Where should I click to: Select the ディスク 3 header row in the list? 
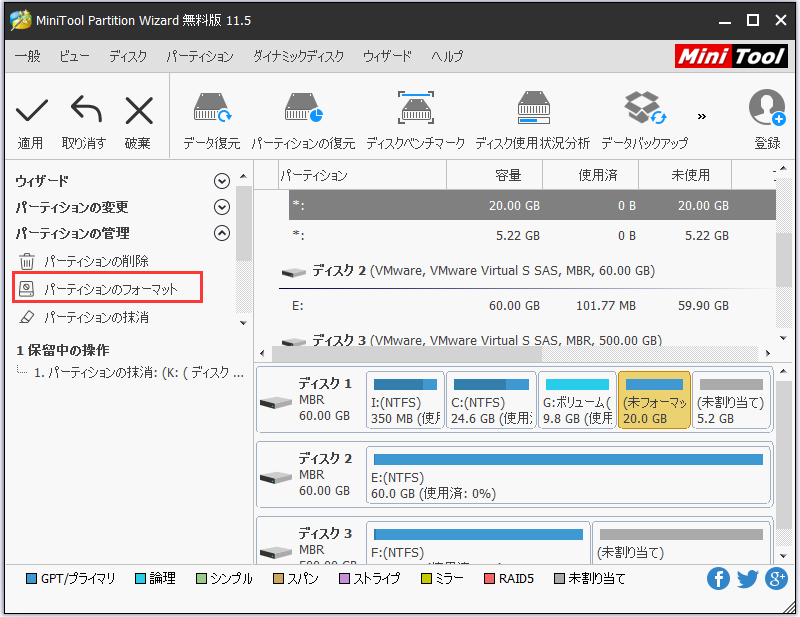tap(527, 340)
